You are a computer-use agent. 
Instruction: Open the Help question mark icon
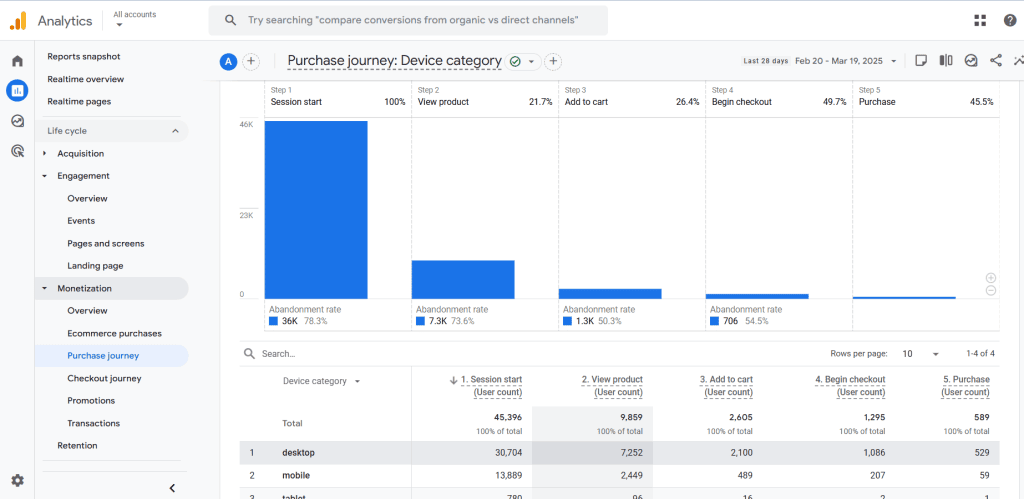coord(1010,20)
